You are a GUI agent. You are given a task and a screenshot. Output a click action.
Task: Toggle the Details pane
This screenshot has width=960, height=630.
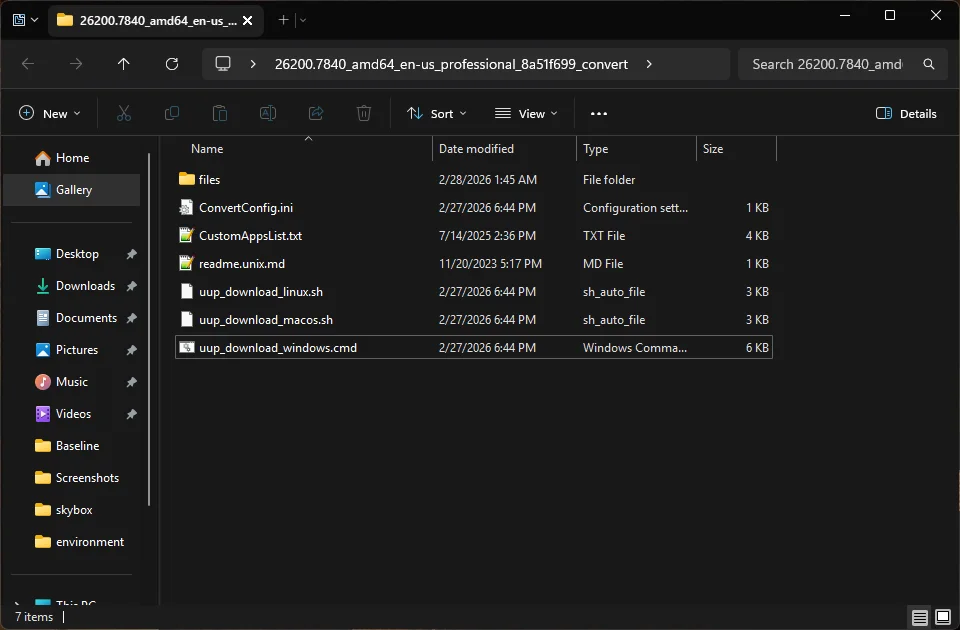coord(906,113)
